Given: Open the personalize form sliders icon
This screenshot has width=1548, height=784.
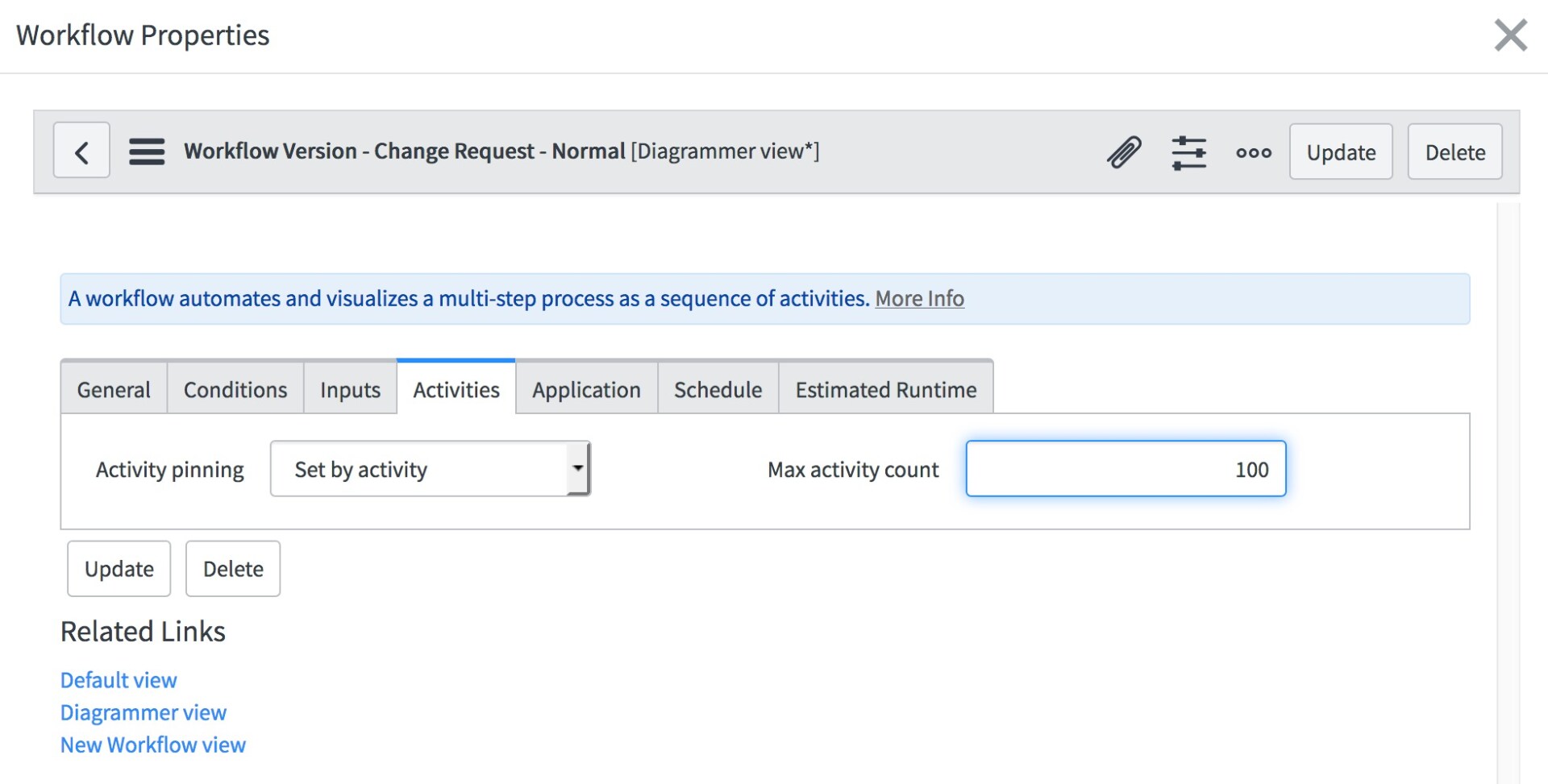Looking at the screenshot, I should coord(1188,151).
